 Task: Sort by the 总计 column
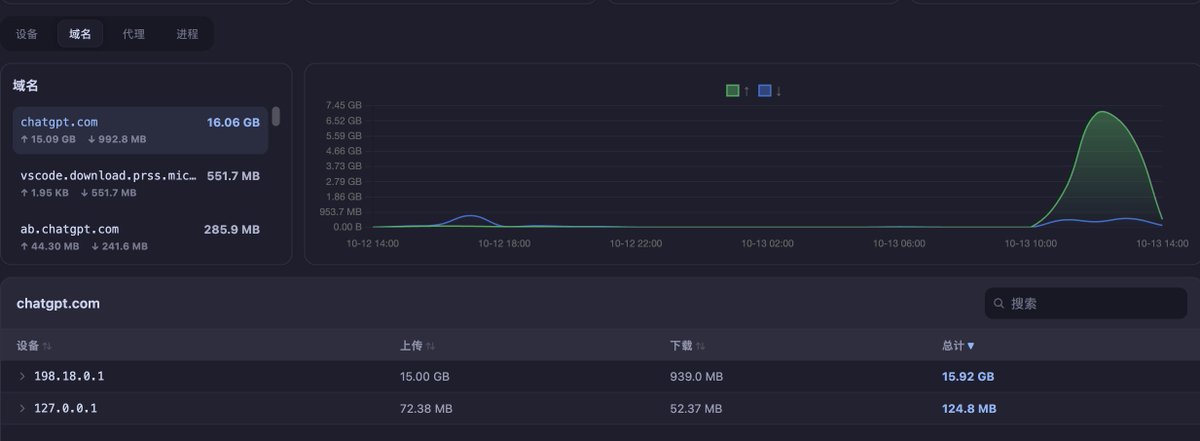[x=958, y=346]
